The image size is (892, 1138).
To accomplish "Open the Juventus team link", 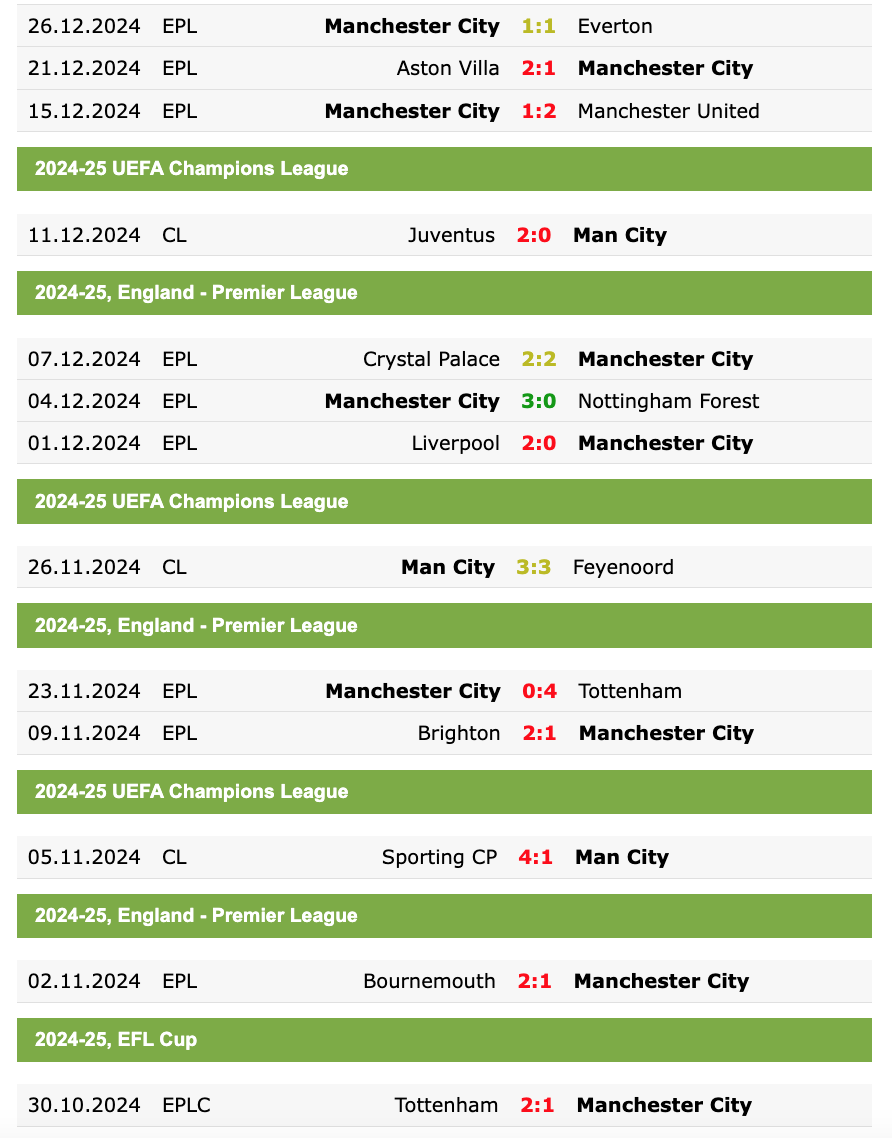I will (451, 235).
